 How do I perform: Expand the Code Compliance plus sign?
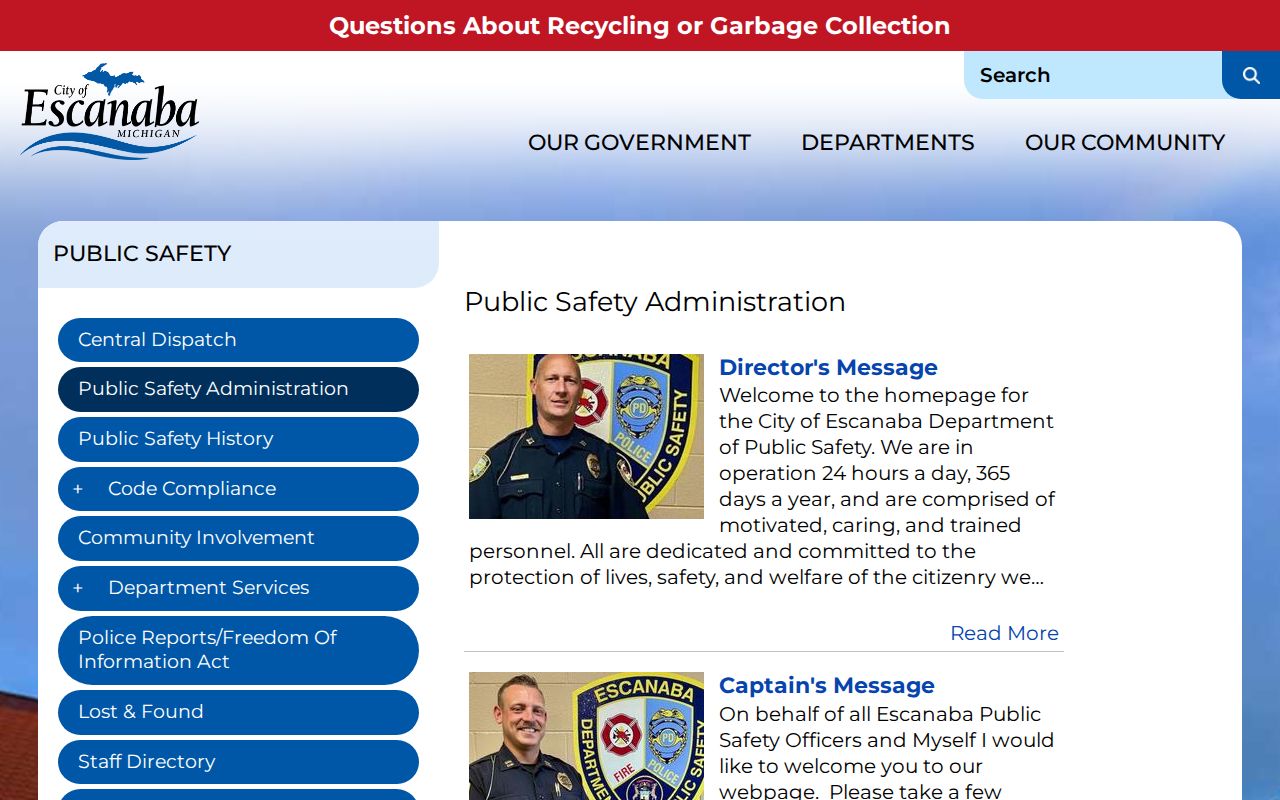coord(78,489)
